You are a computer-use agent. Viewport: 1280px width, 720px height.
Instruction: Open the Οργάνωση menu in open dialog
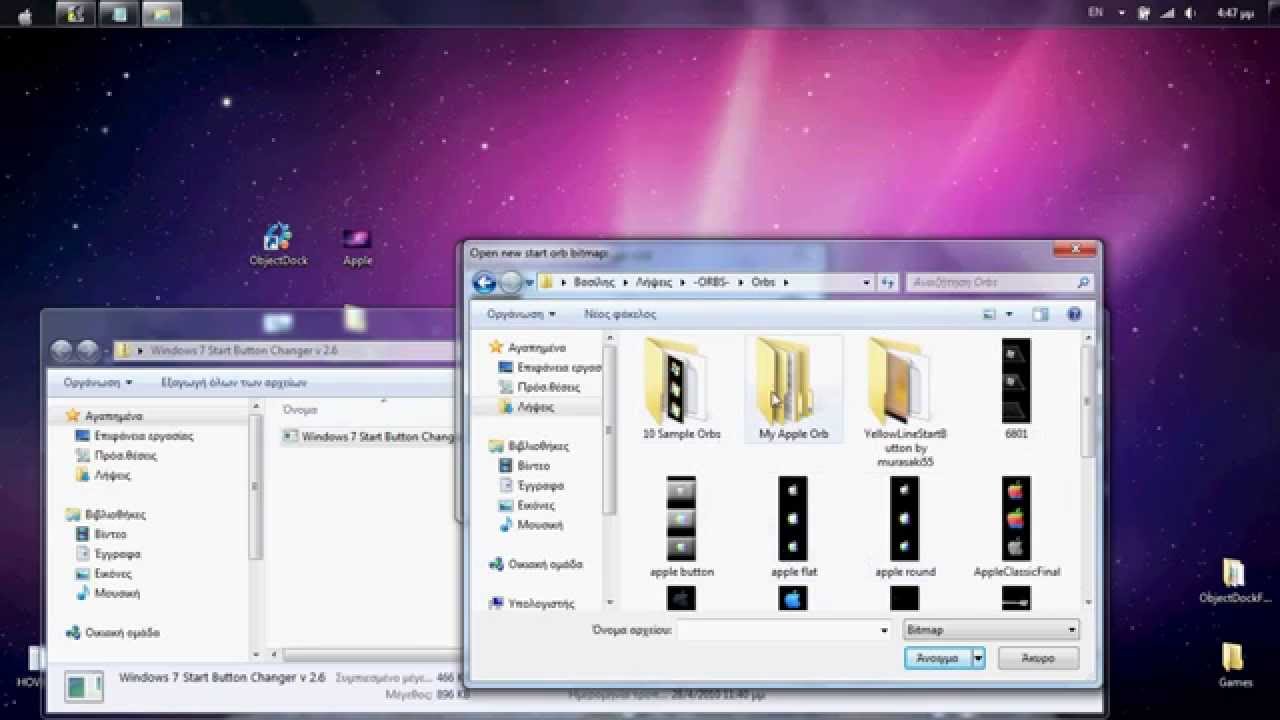(x=520, y=314)
